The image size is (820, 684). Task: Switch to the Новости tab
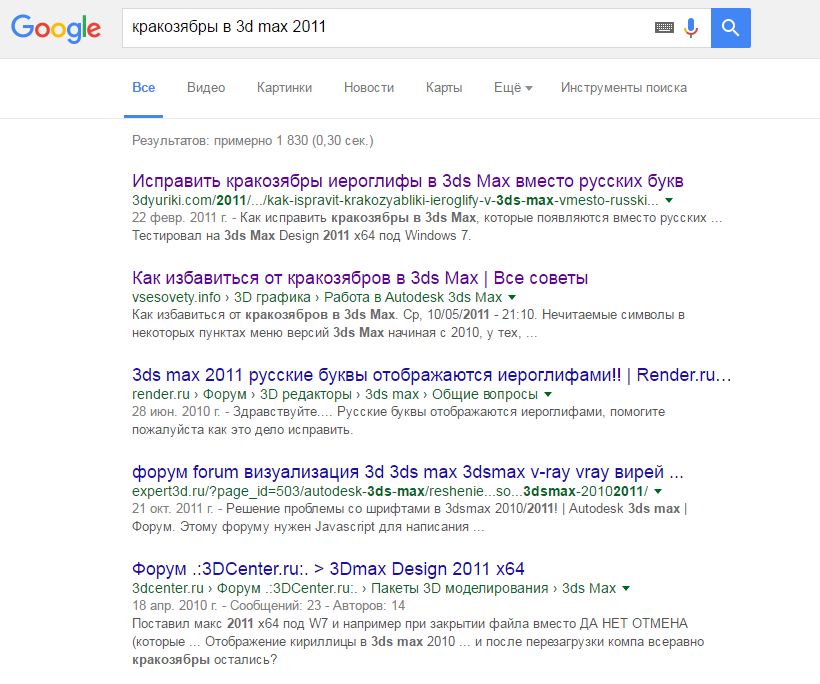pos(369,87)
